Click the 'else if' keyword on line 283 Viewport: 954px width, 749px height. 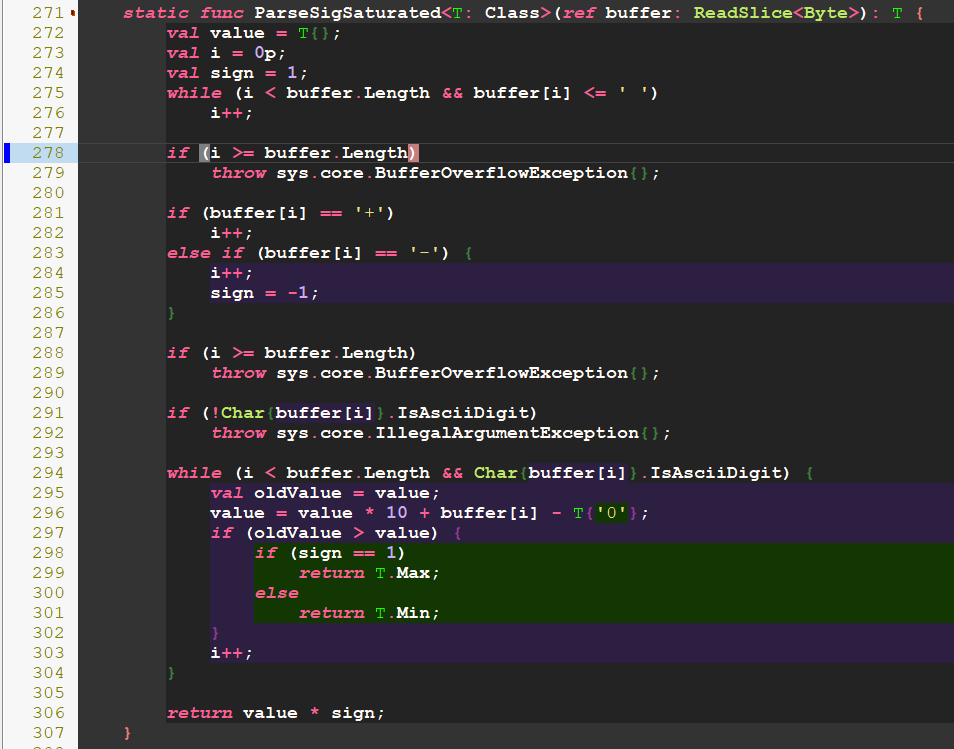(205, 253)
